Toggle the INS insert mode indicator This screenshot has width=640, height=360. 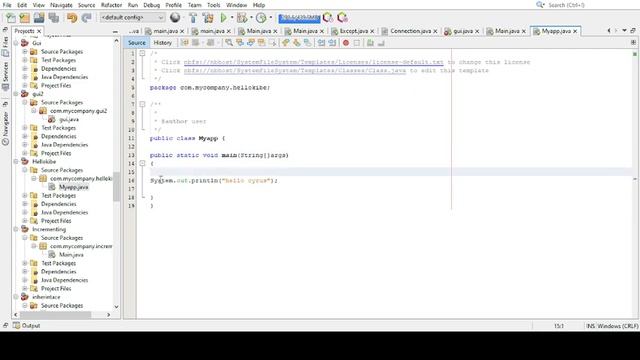[x=591, y=326]
